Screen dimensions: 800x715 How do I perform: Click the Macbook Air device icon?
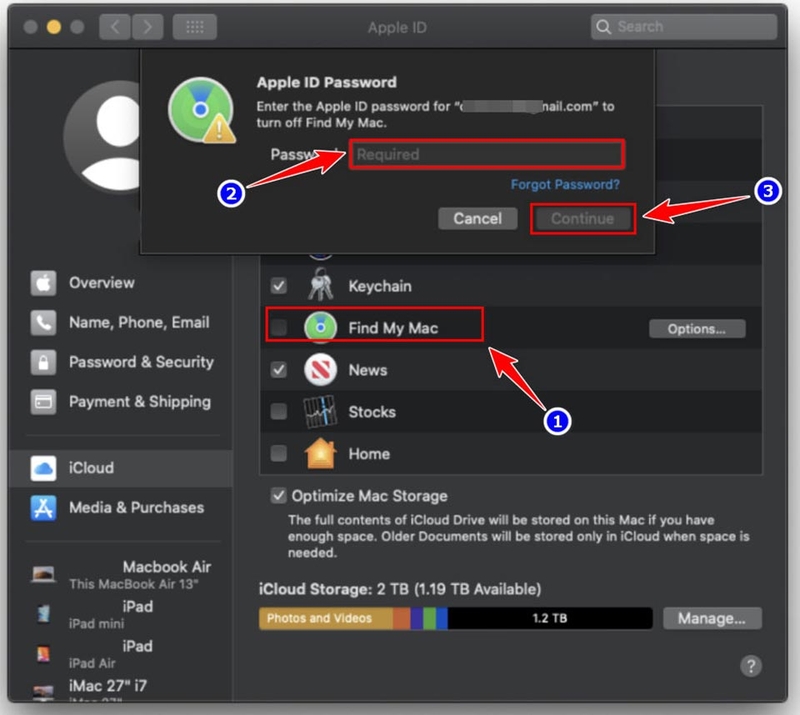coord(43,574)
